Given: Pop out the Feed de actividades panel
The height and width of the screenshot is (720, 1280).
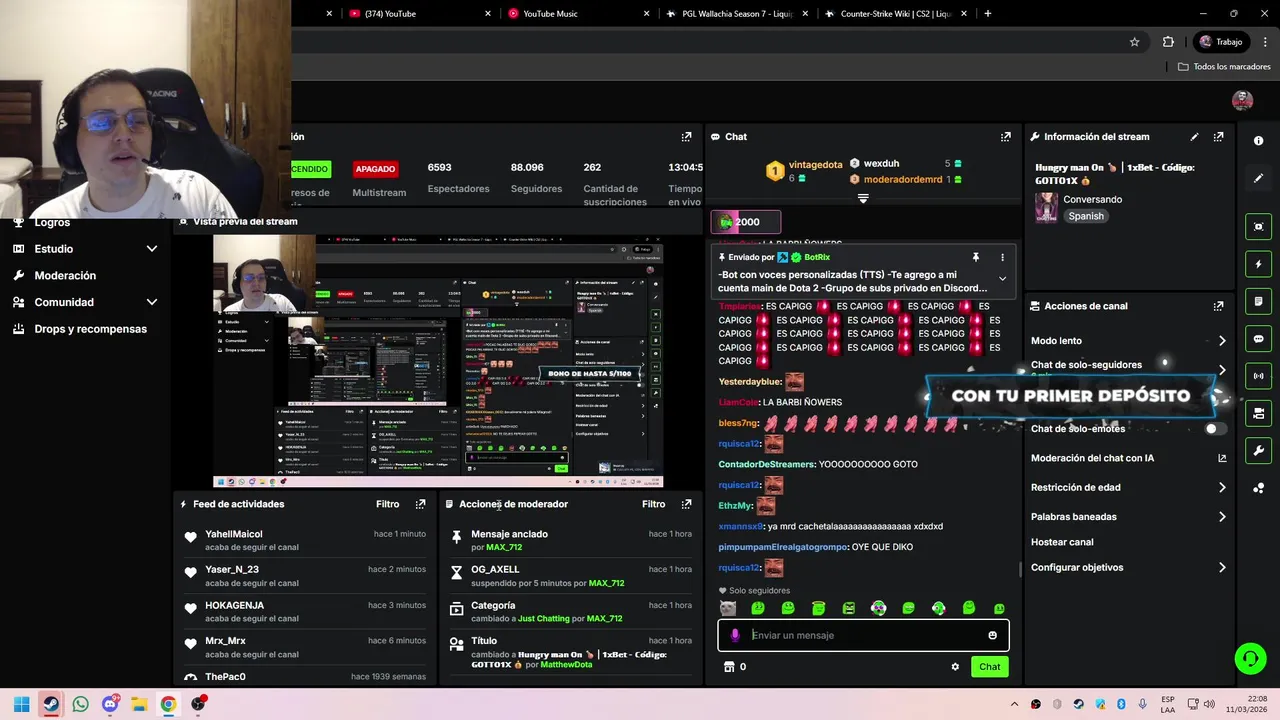Looking at the screenshot, I should click(420, 504).
